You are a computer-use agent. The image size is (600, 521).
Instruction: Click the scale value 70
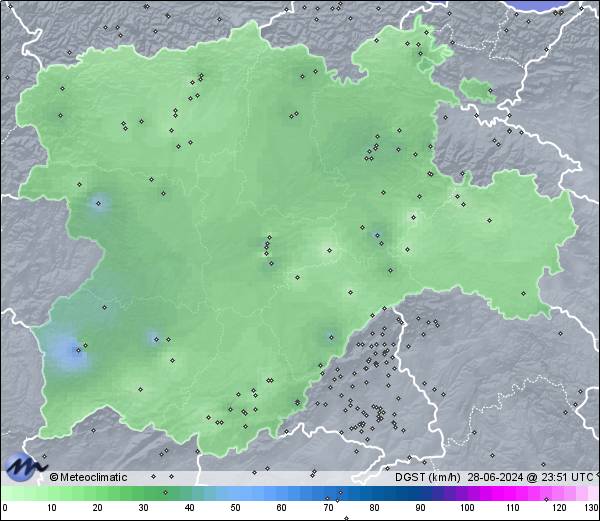(328, 508)
